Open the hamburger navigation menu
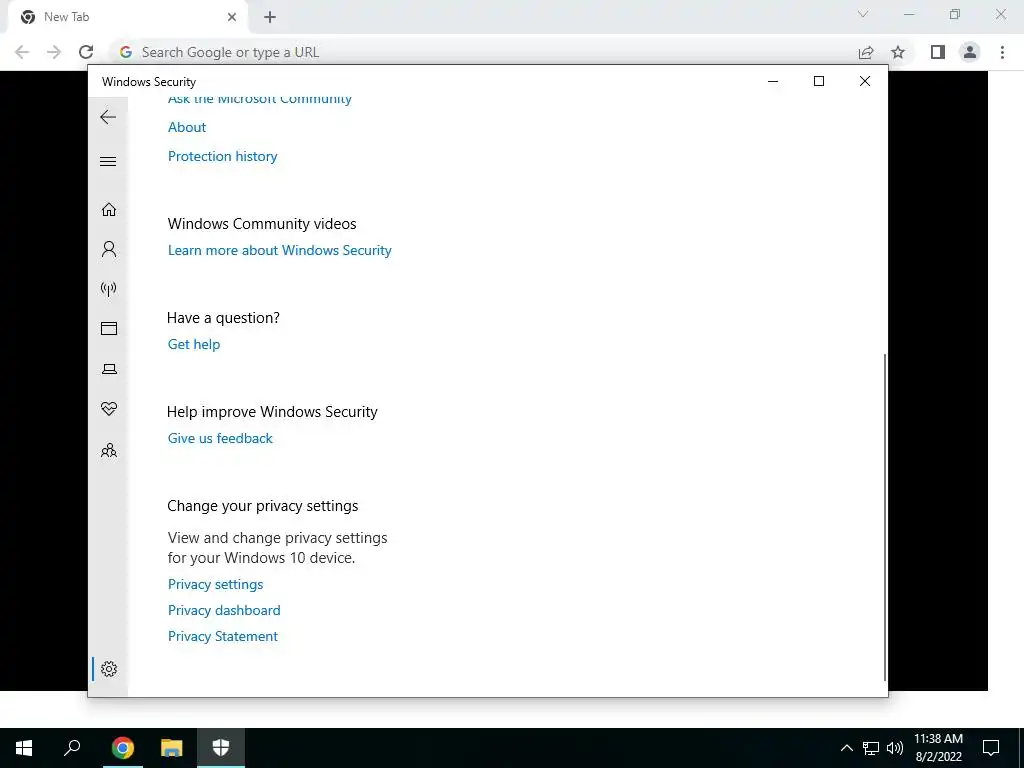This screenshot has width=1024, height=768. coord(108,161)
